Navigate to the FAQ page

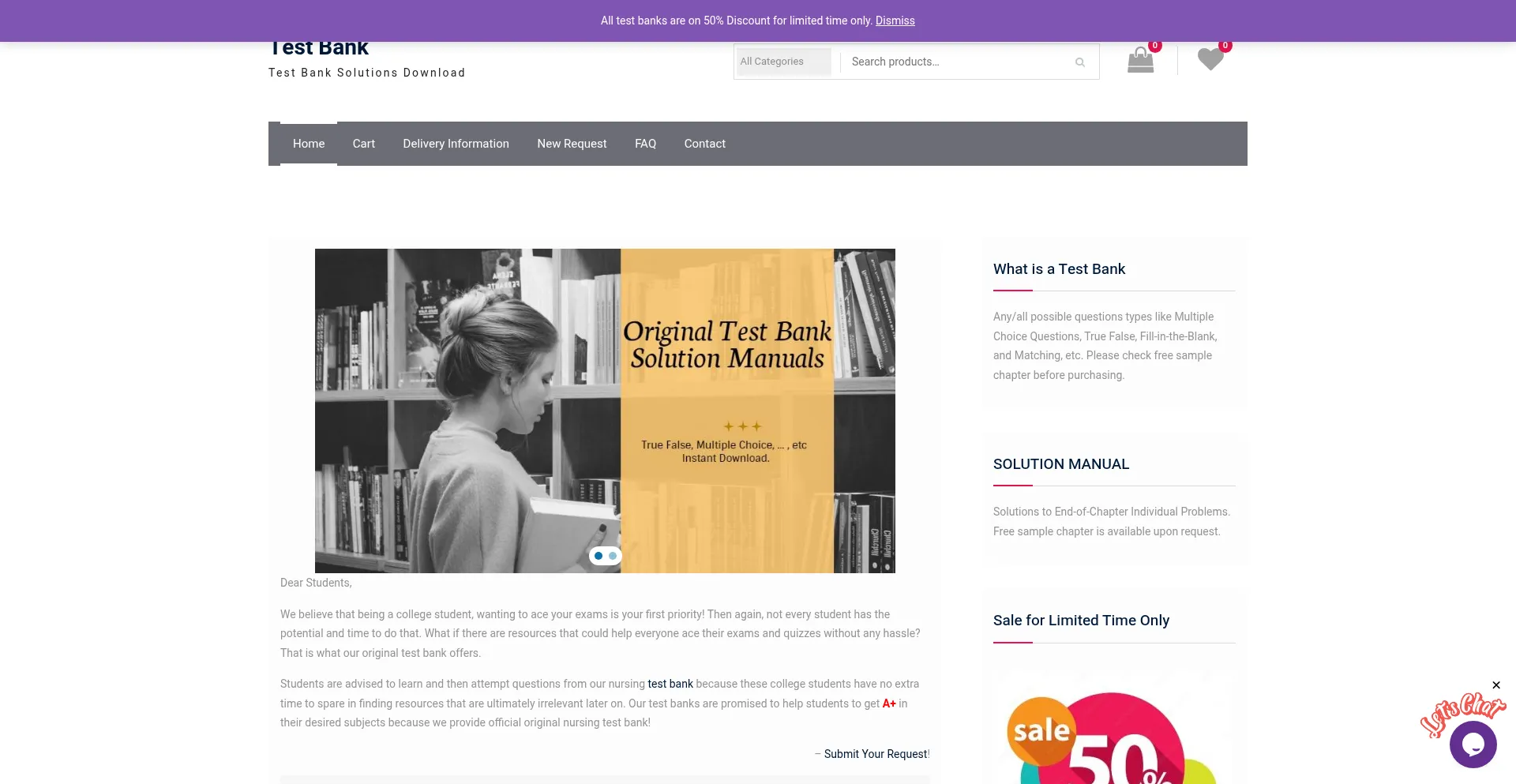(x=645, y=144)
